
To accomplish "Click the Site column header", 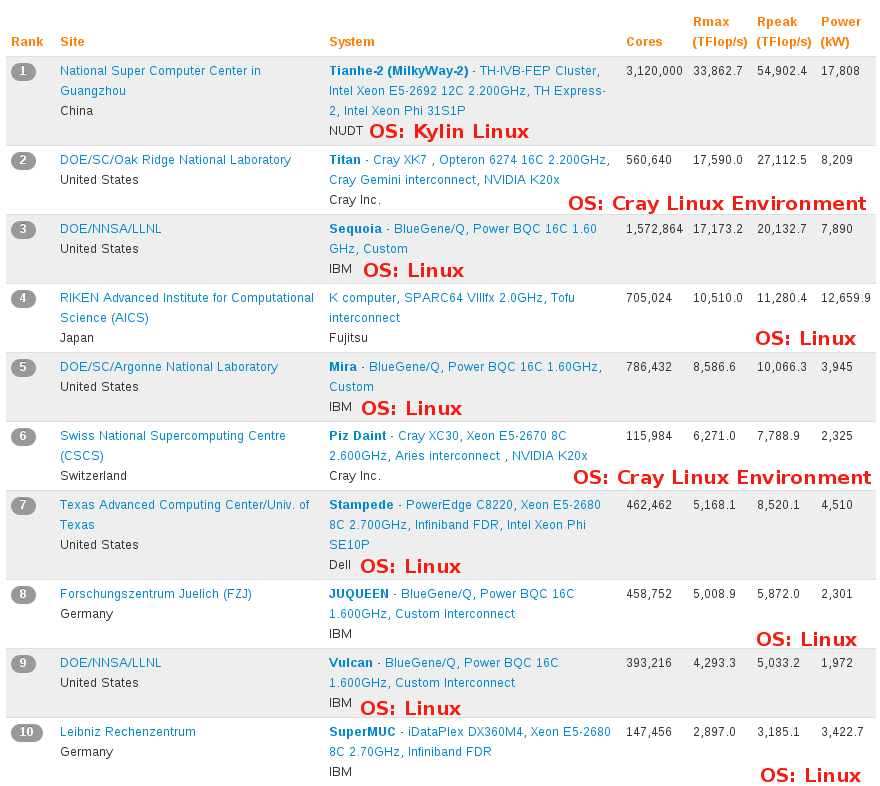I will click(x=72, y=42).
